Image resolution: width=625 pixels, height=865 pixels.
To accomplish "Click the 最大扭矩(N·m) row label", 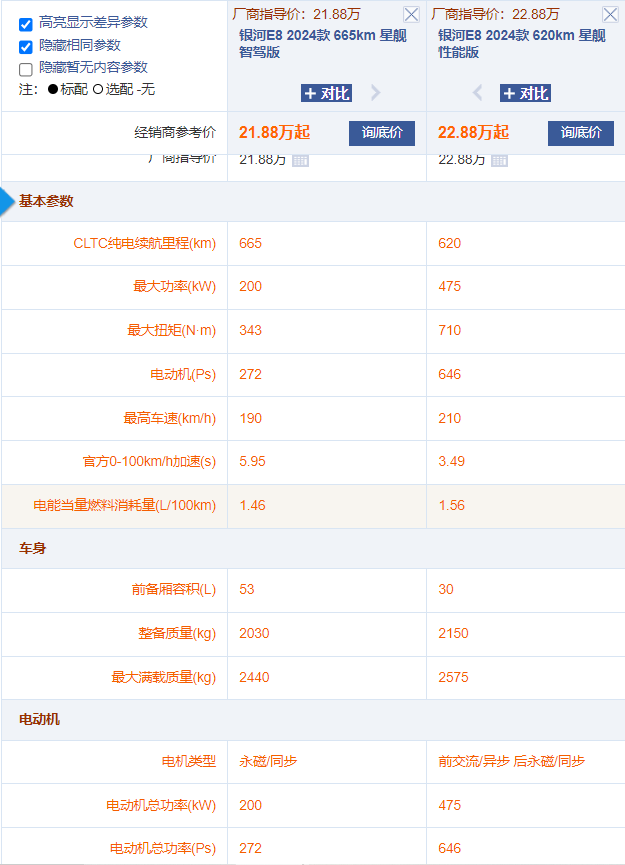I will tap(172, 330).
